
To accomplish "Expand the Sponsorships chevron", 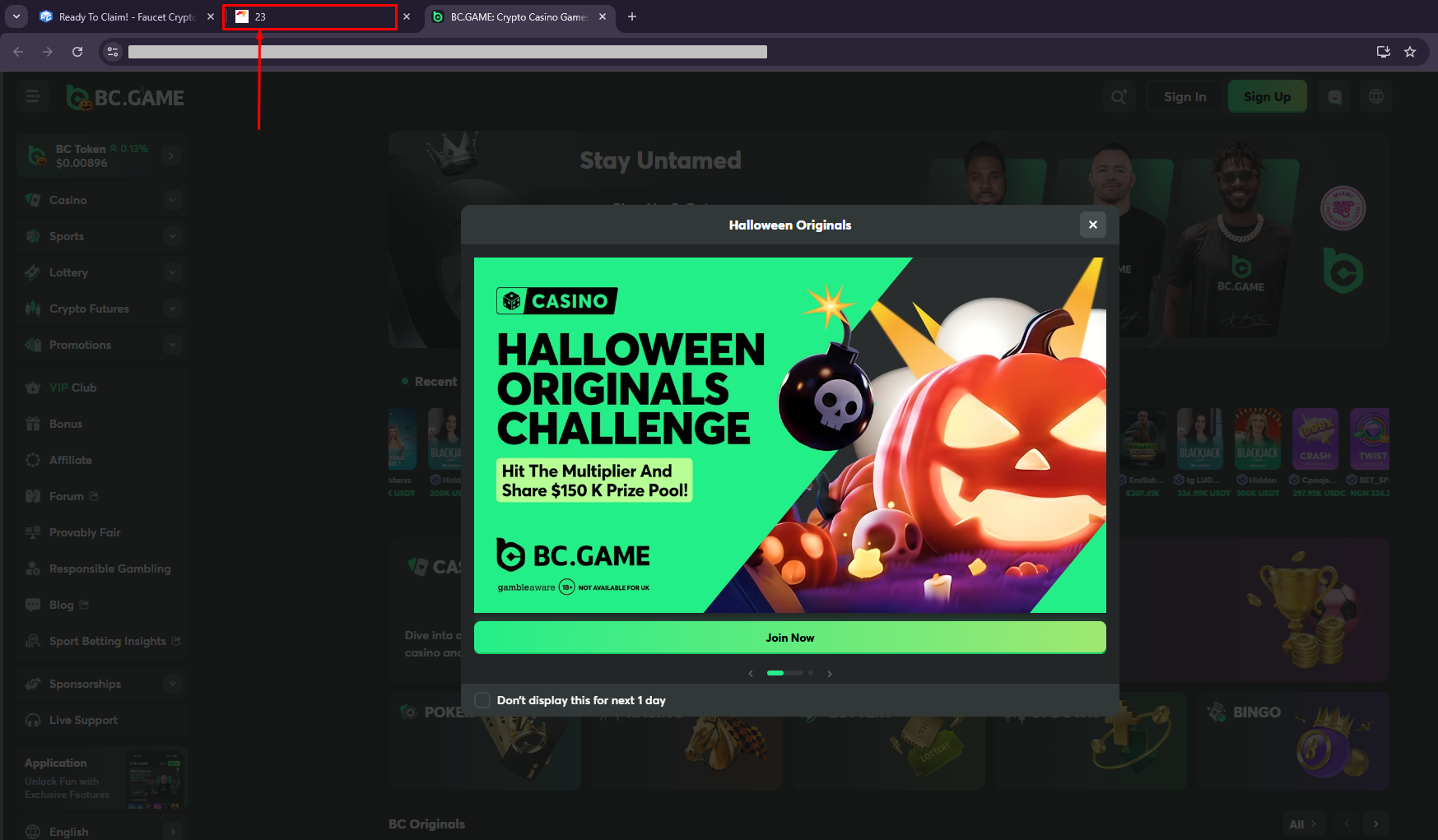I will click(172, 684).
